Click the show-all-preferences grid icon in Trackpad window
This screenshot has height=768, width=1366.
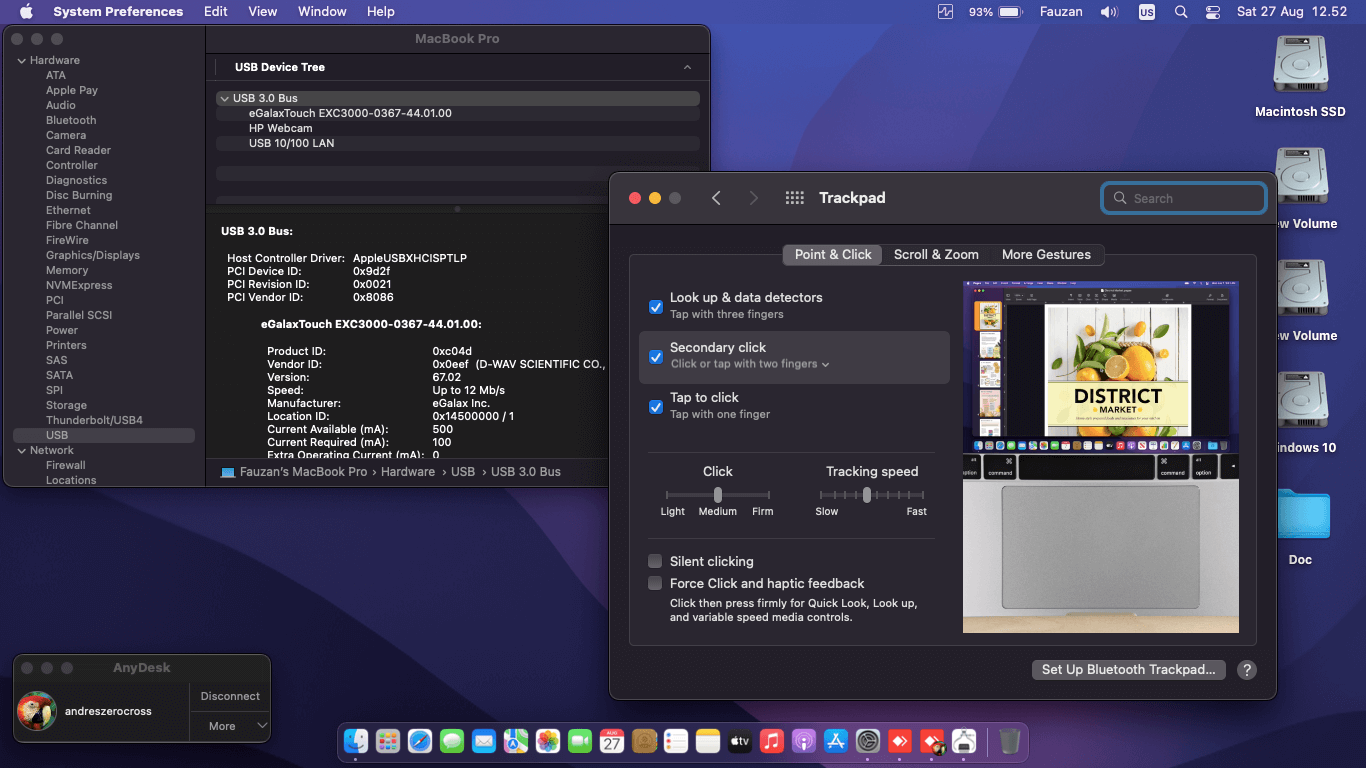(794, 198)
